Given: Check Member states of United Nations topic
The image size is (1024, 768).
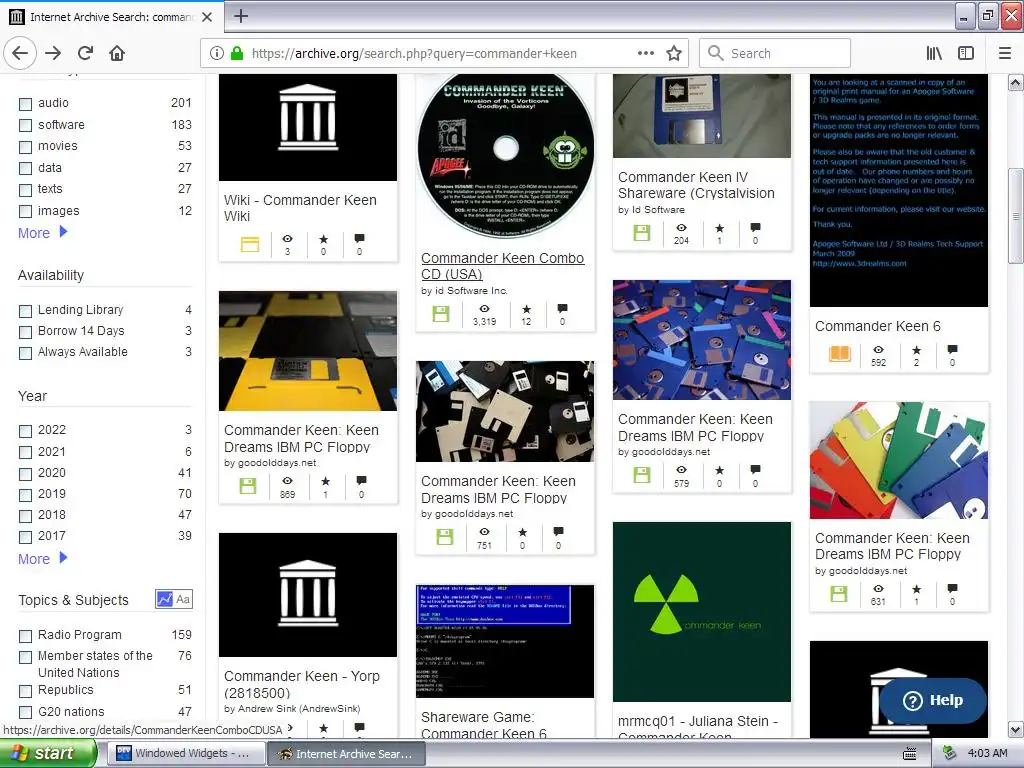Looking at the screenshot, I should 25,657.
